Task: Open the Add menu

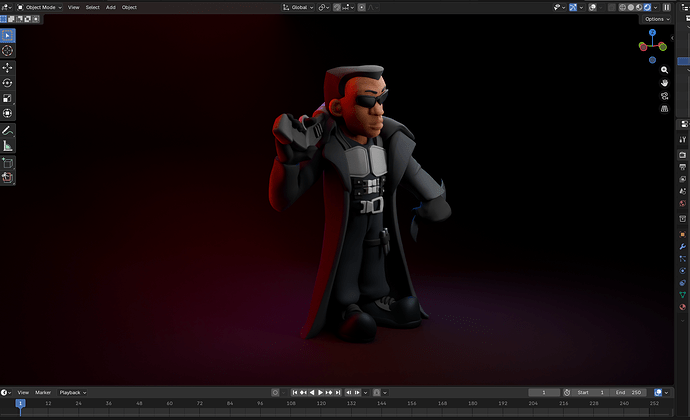Action: [110, 7]
